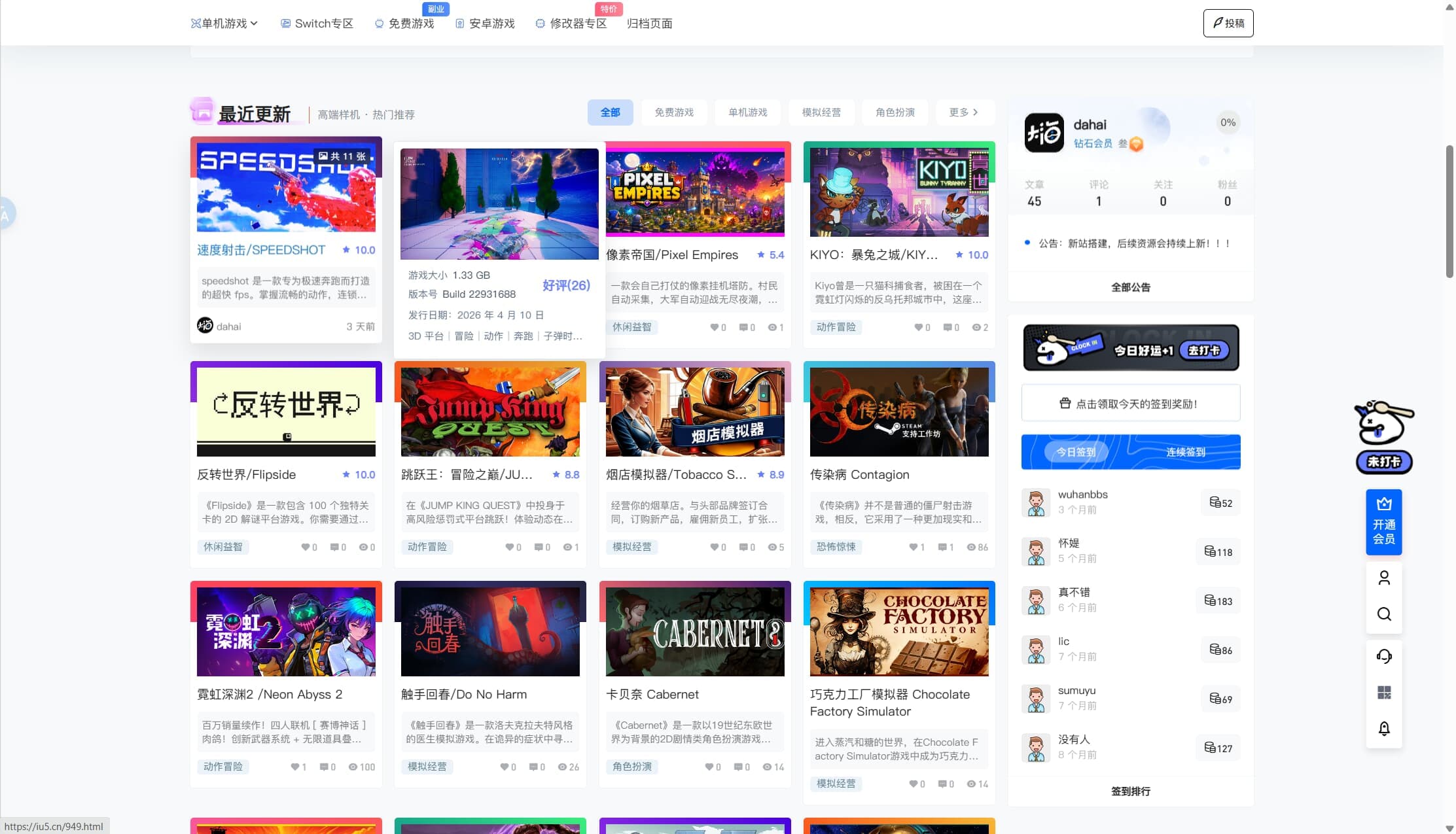Click the 去打卡 button on the banner

click(1204, 350)
